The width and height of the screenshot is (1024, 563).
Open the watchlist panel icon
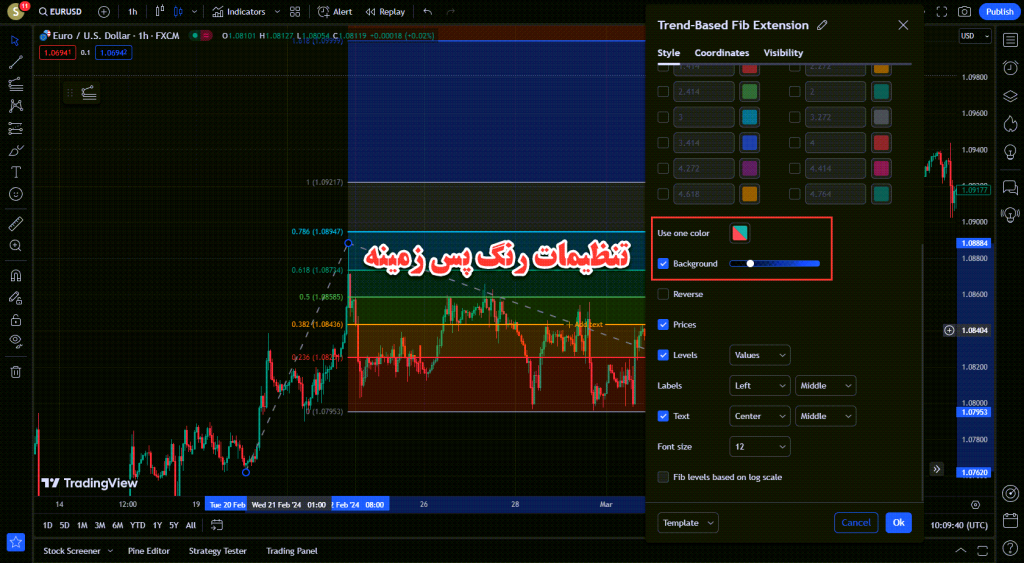(x=1010, y=40)
